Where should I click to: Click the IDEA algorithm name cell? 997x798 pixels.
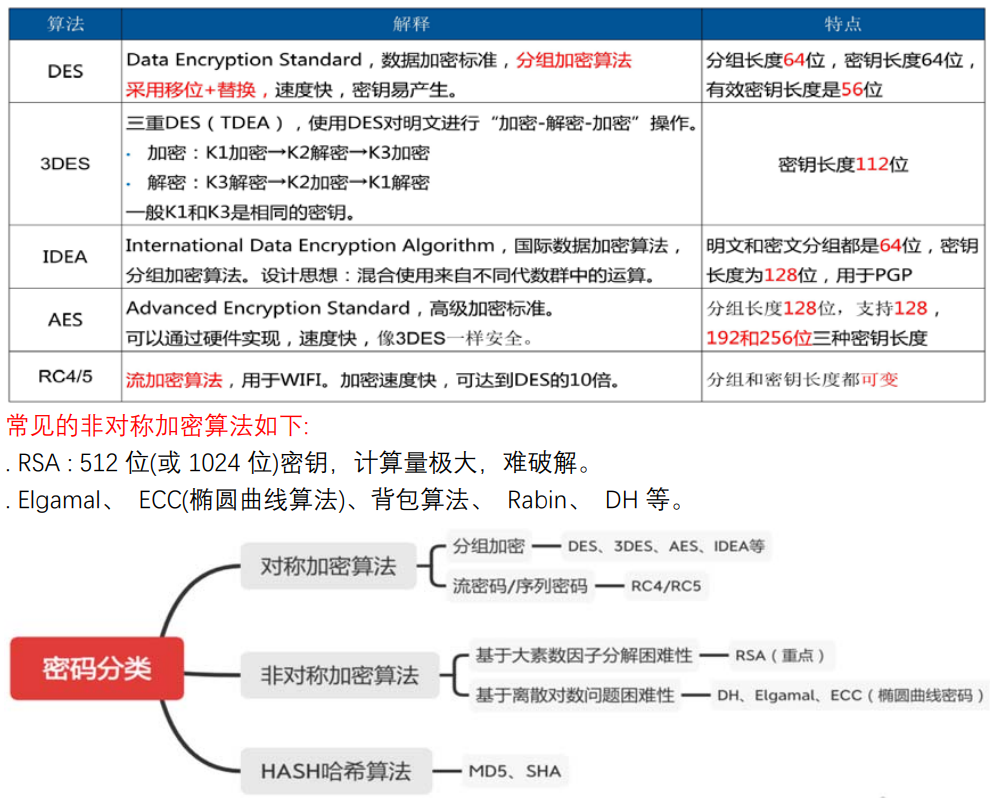point(65,256)
